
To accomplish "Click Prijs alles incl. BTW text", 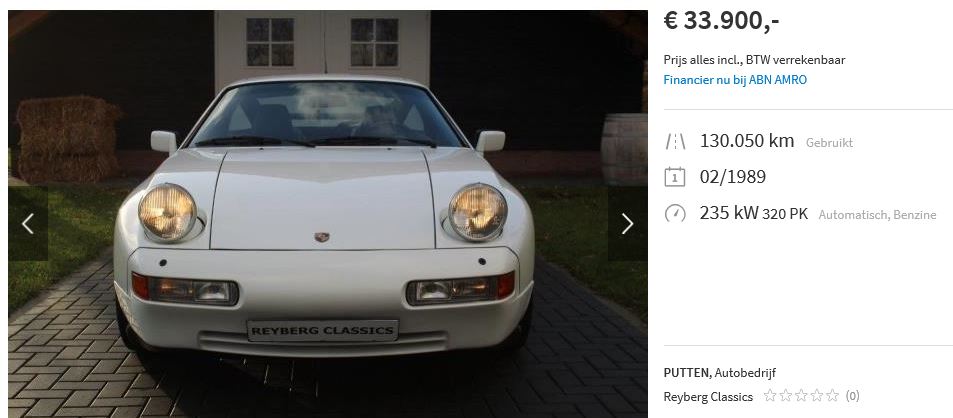I will pyautogui.click(x=754, y=60).
